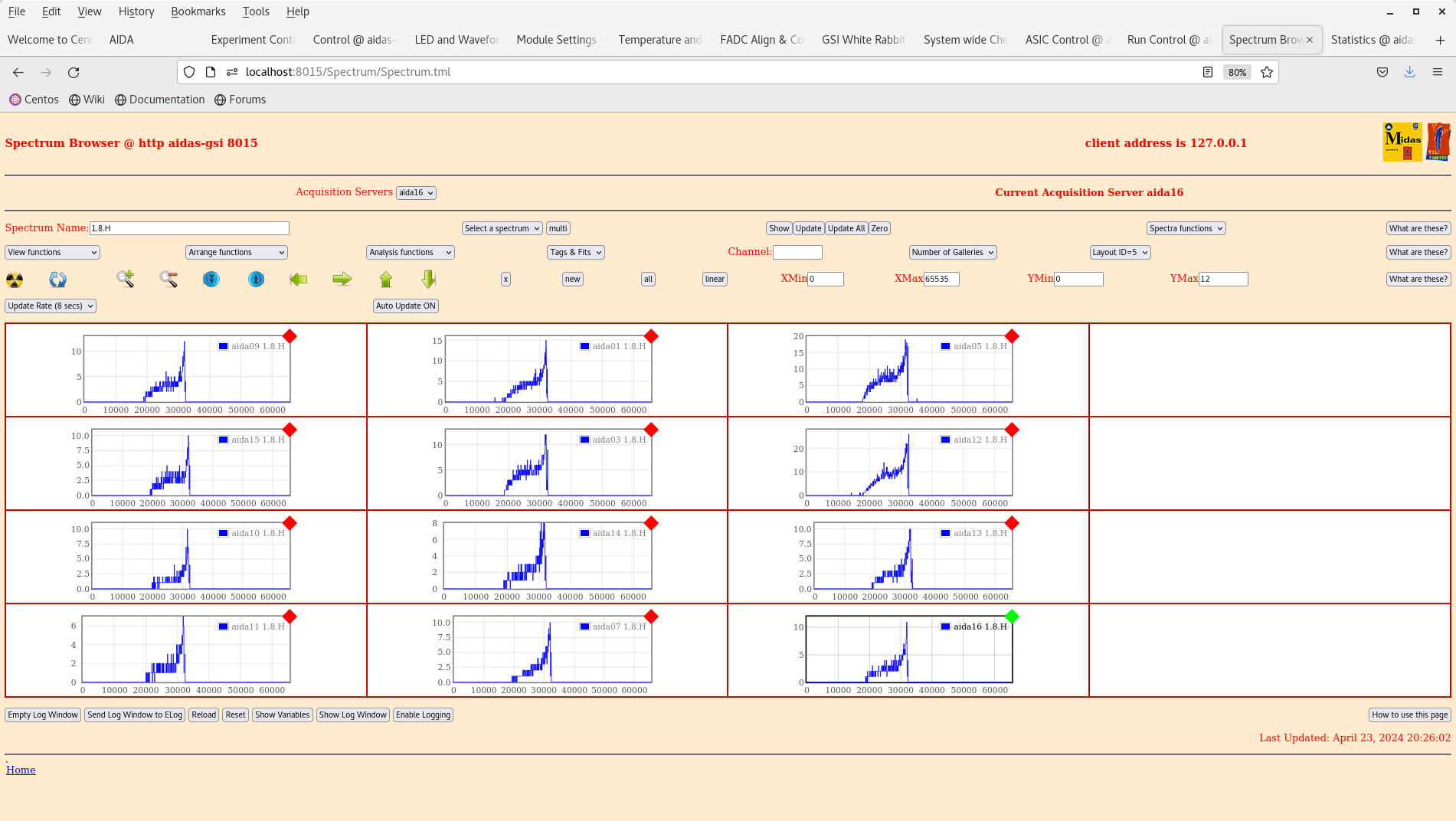Click the green right arrow icon
Screen dimensions: 1456x821
pyautogui.click(x=342, y=279)
